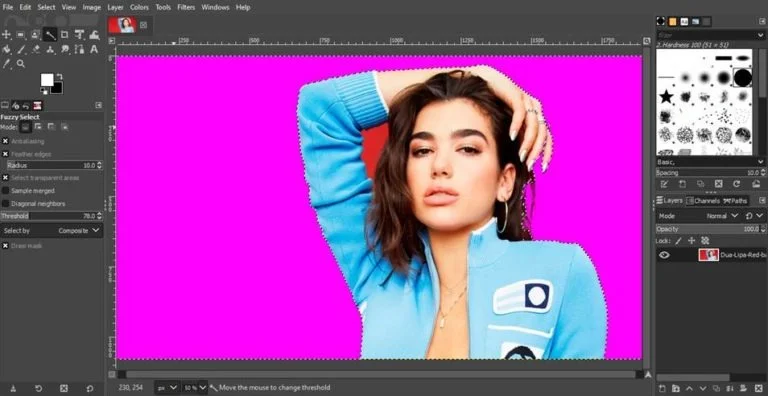Switch to the Channels tab
768x396 pixels.
[703, 201]
